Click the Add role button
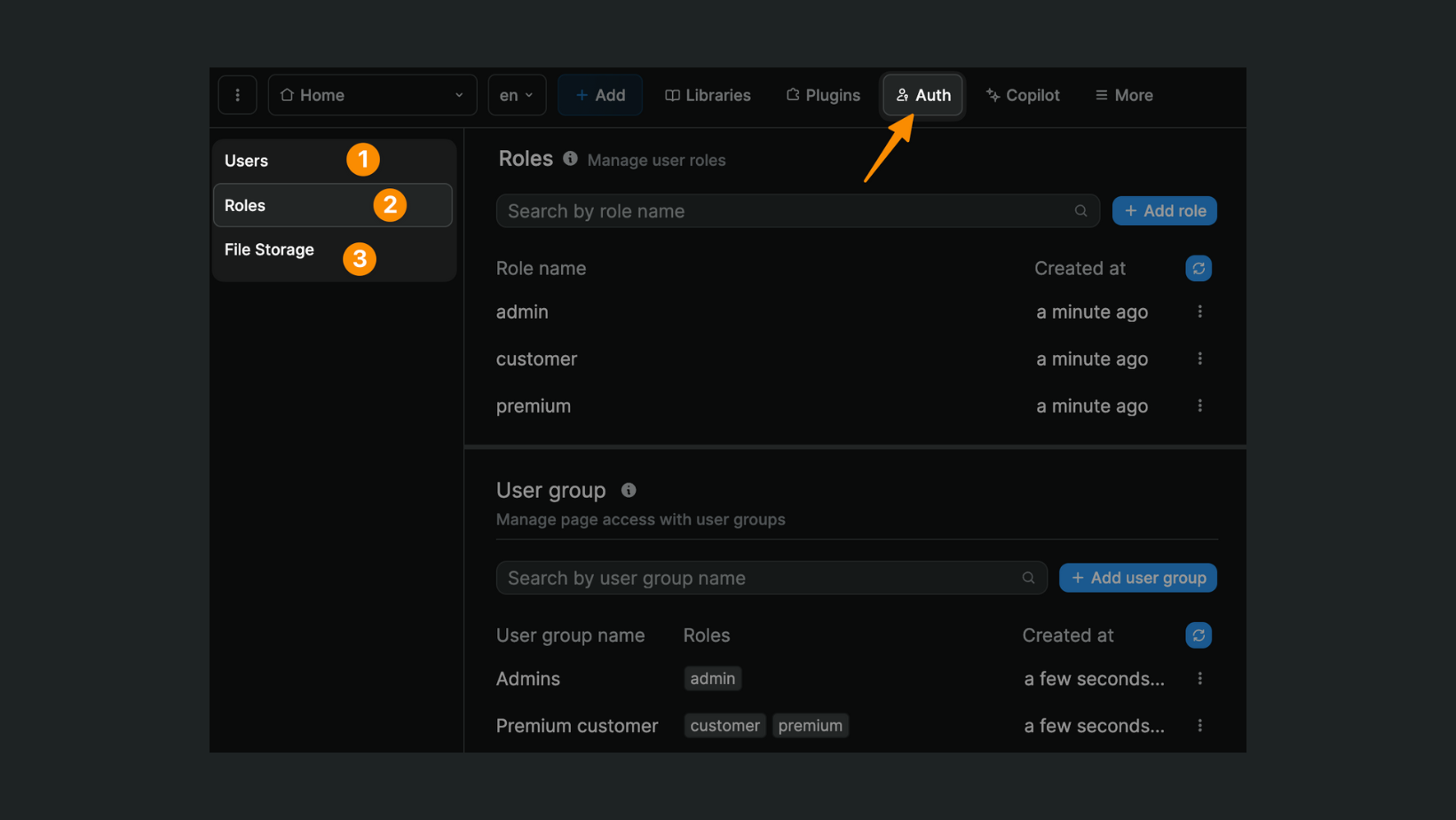Viewport: 1456px width, 820px height. [x=1164, y=210]
